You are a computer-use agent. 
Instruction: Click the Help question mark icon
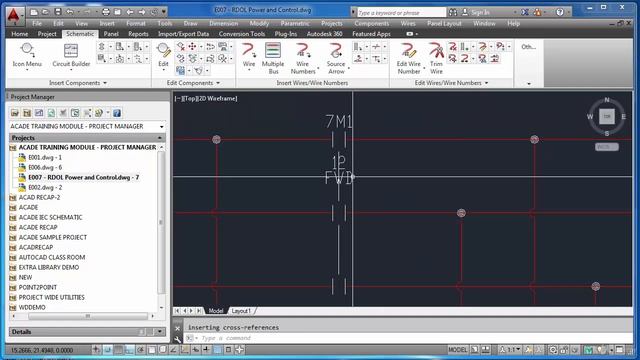560,12
